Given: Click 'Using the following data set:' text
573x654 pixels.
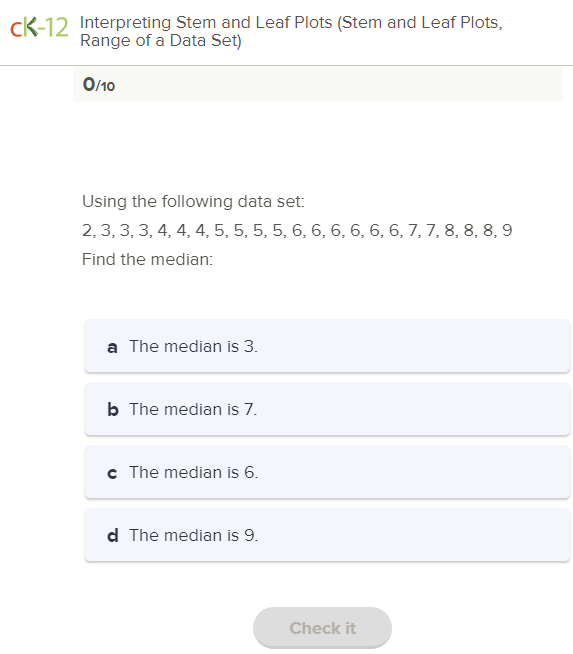Looking at the screenshot, I should click(x=193, y=201).
